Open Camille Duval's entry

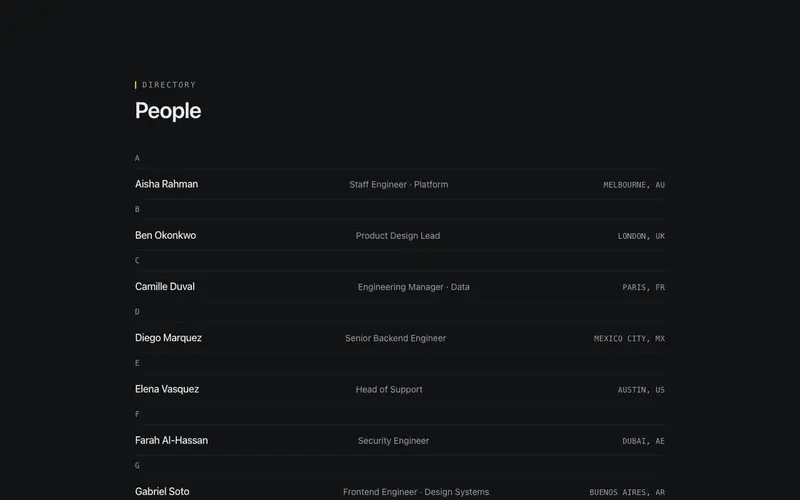[x=400, y=287]
